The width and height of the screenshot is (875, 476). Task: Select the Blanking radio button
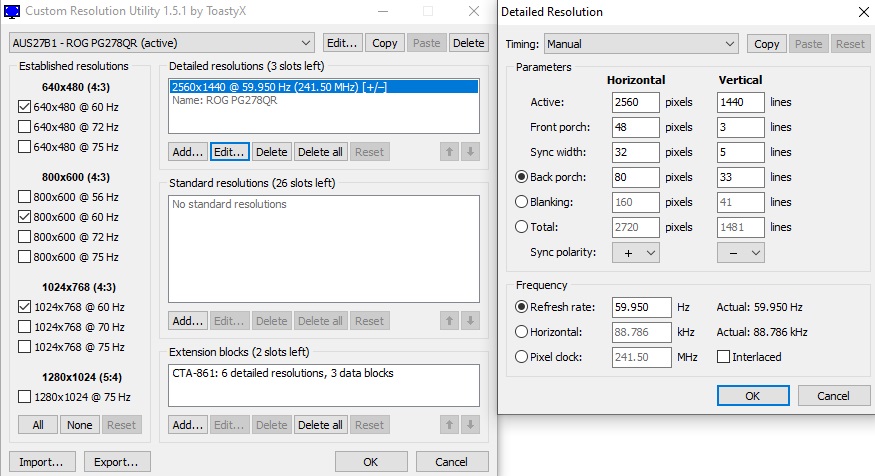[520, 202]
